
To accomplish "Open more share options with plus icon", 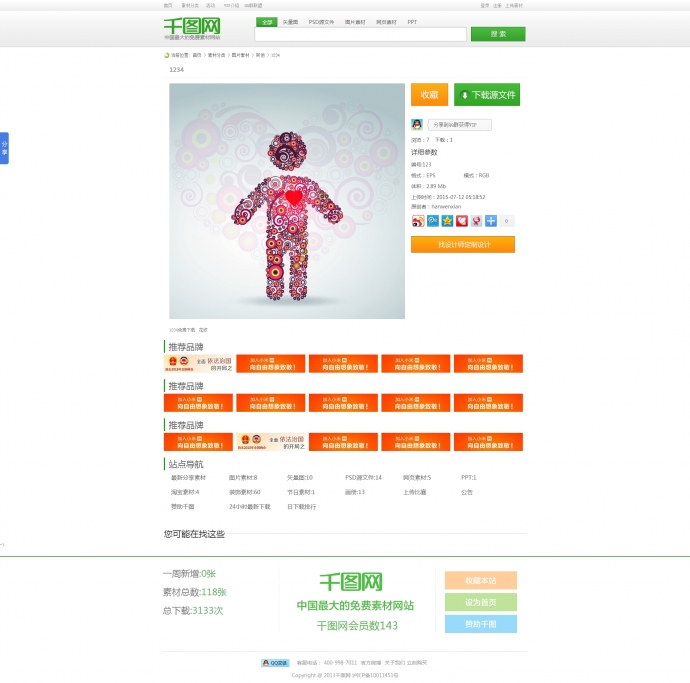I will [491, 221].
